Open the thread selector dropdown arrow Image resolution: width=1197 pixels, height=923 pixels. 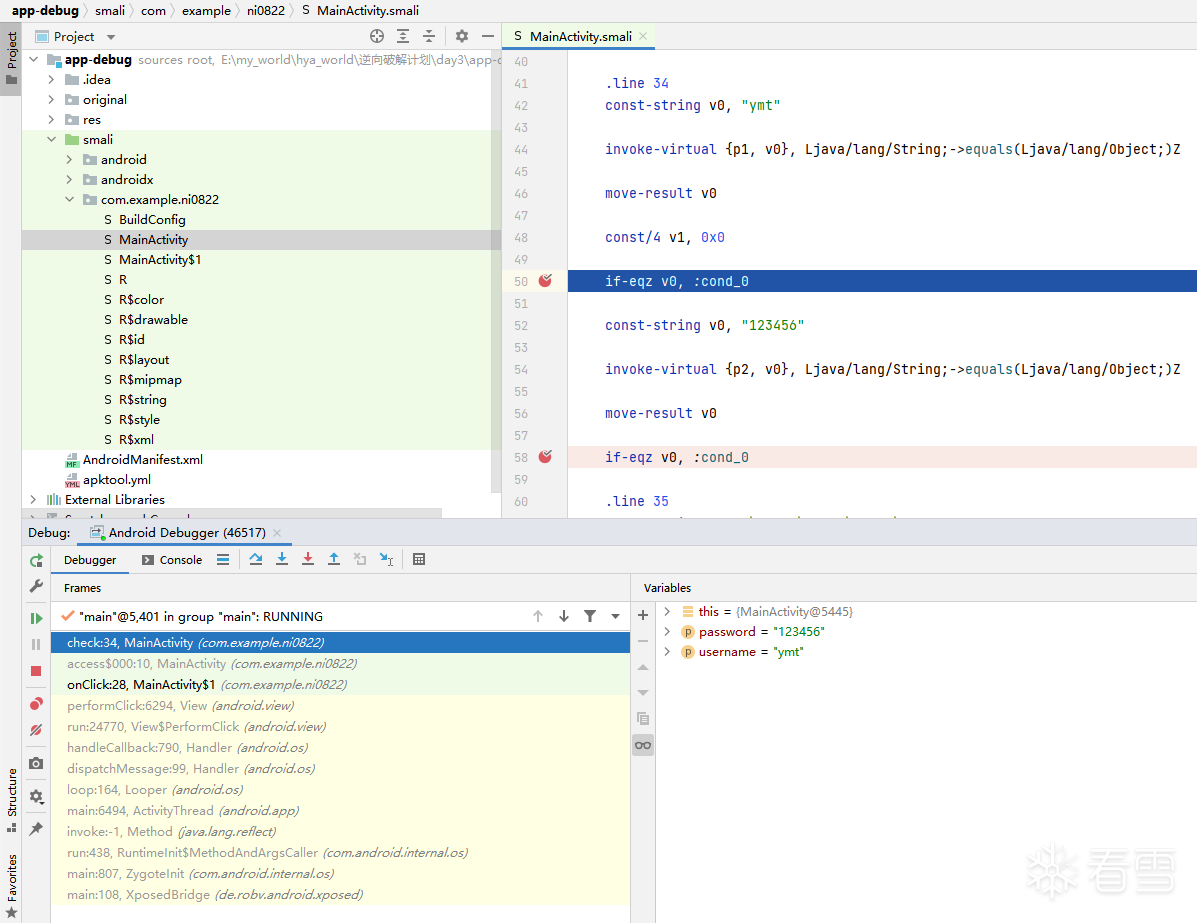point(615,616)
